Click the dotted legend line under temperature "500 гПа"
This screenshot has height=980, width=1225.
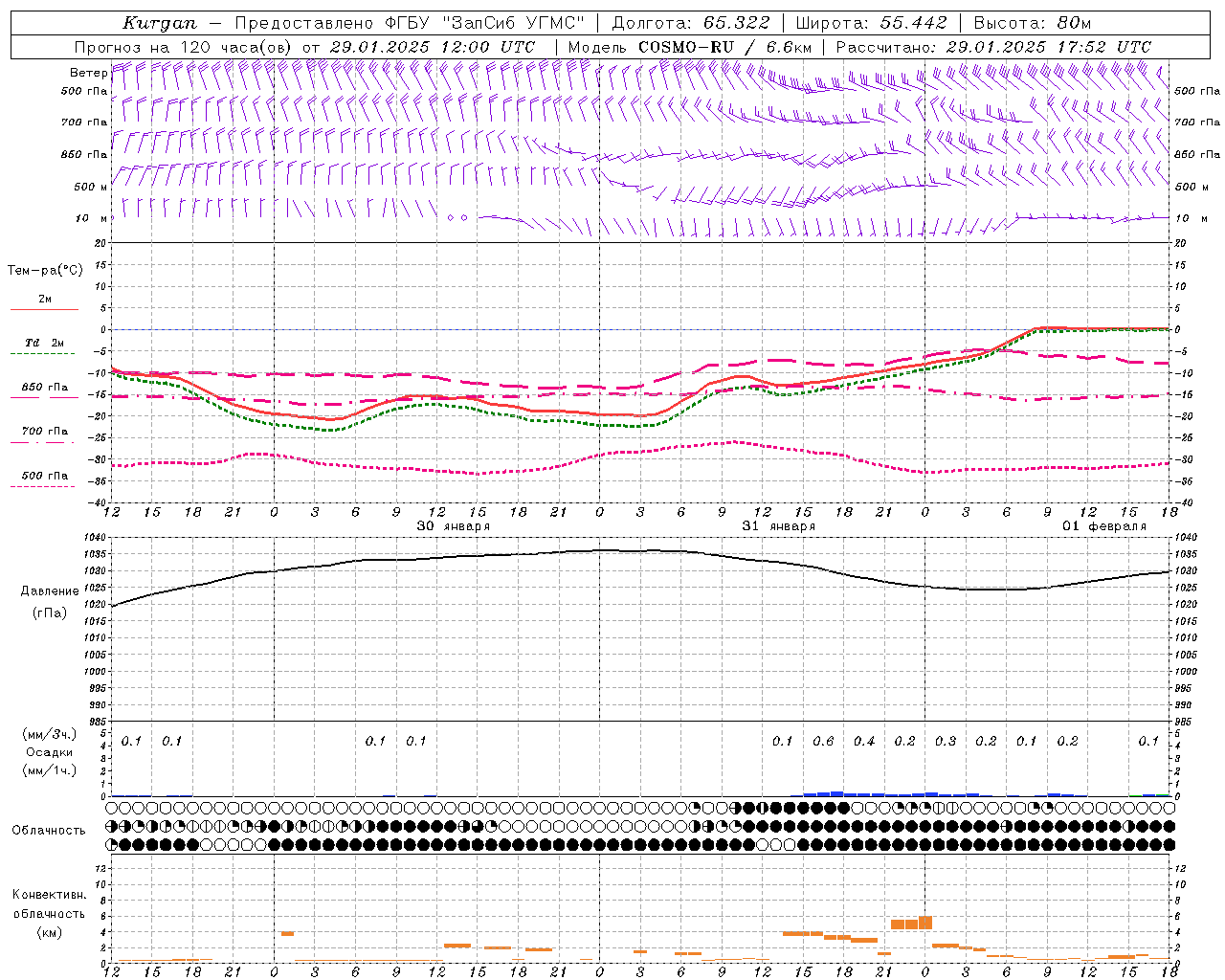click(x=42, y=486)
